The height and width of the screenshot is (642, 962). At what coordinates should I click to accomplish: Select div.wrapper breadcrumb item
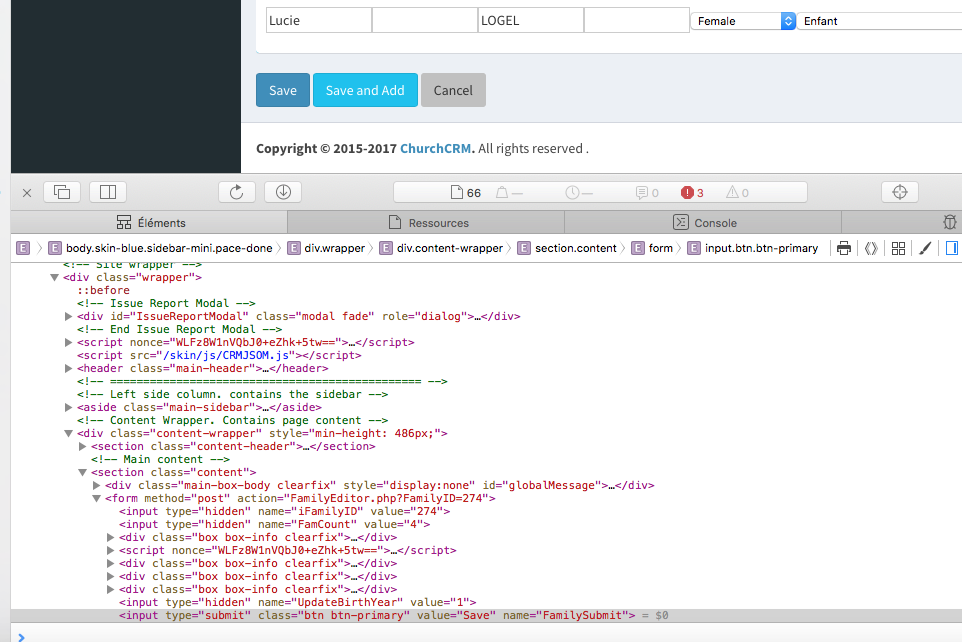[x=326, y=248]
